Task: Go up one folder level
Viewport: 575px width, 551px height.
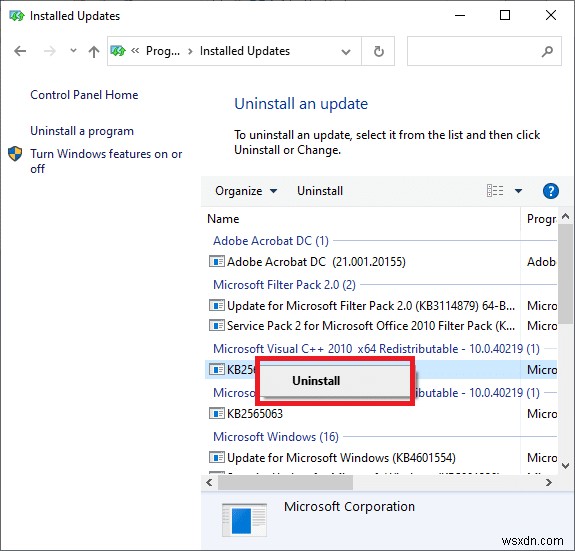Action: (94, 51)
